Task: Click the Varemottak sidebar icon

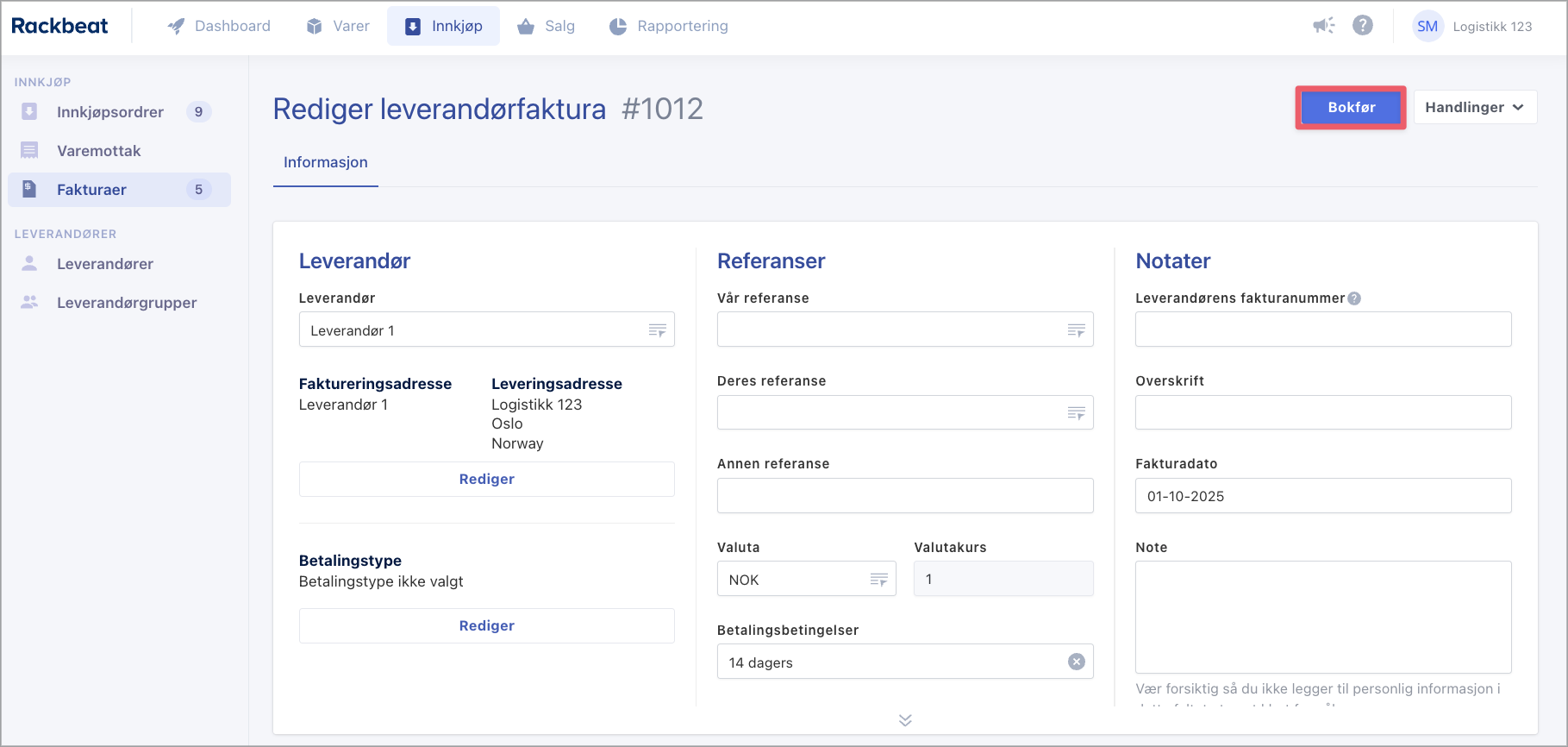Action: pyautogui.click(x=29, y=151)
